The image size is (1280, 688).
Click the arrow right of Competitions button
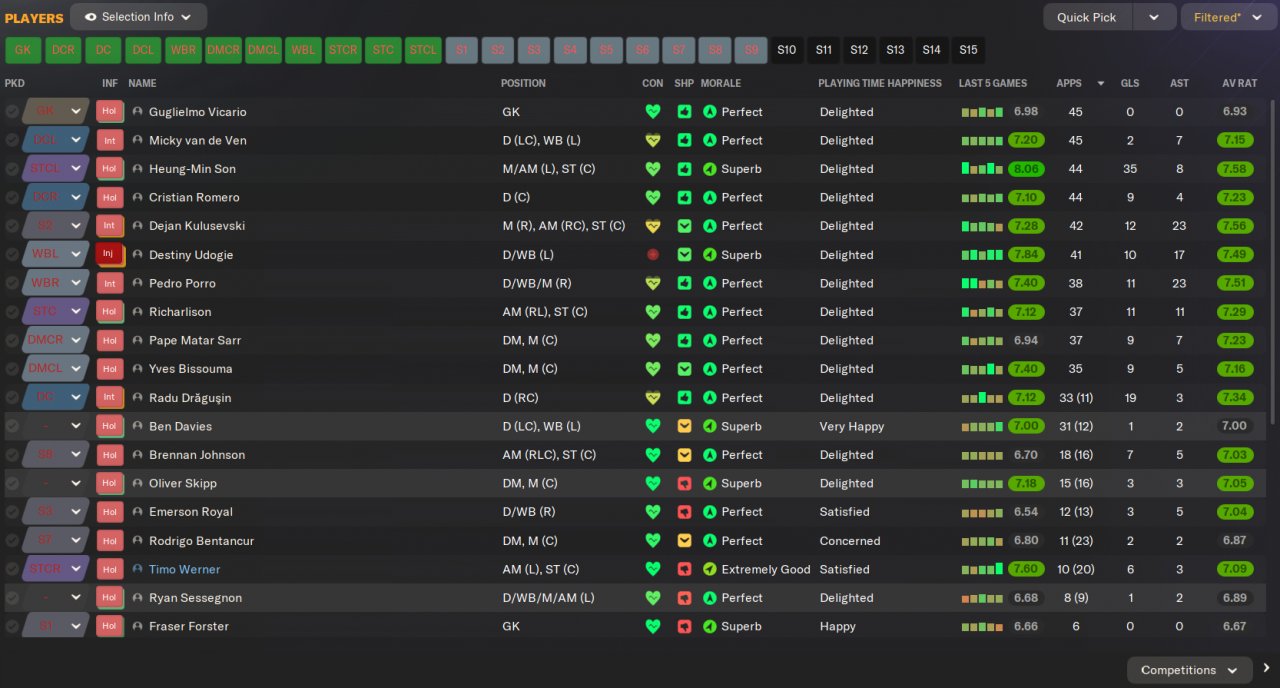(1266, 669)
